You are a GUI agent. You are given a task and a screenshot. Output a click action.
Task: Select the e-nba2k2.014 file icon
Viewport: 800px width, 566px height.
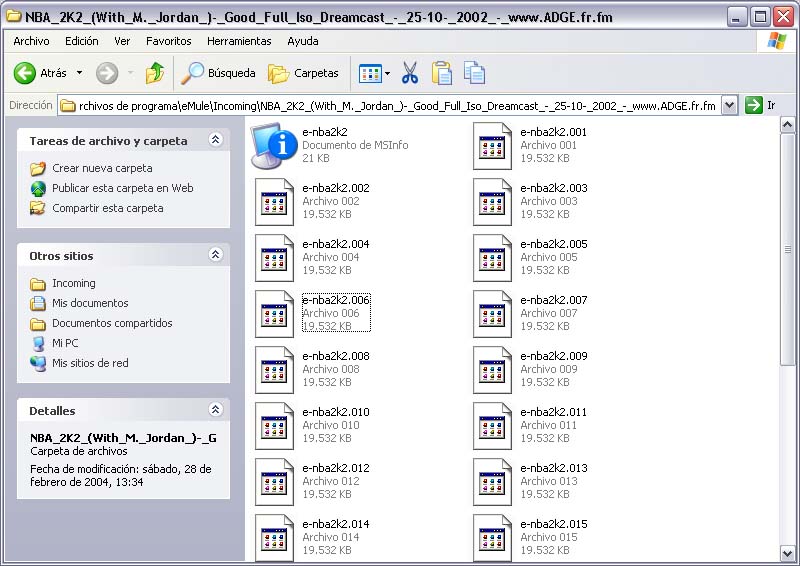(274, 538)
